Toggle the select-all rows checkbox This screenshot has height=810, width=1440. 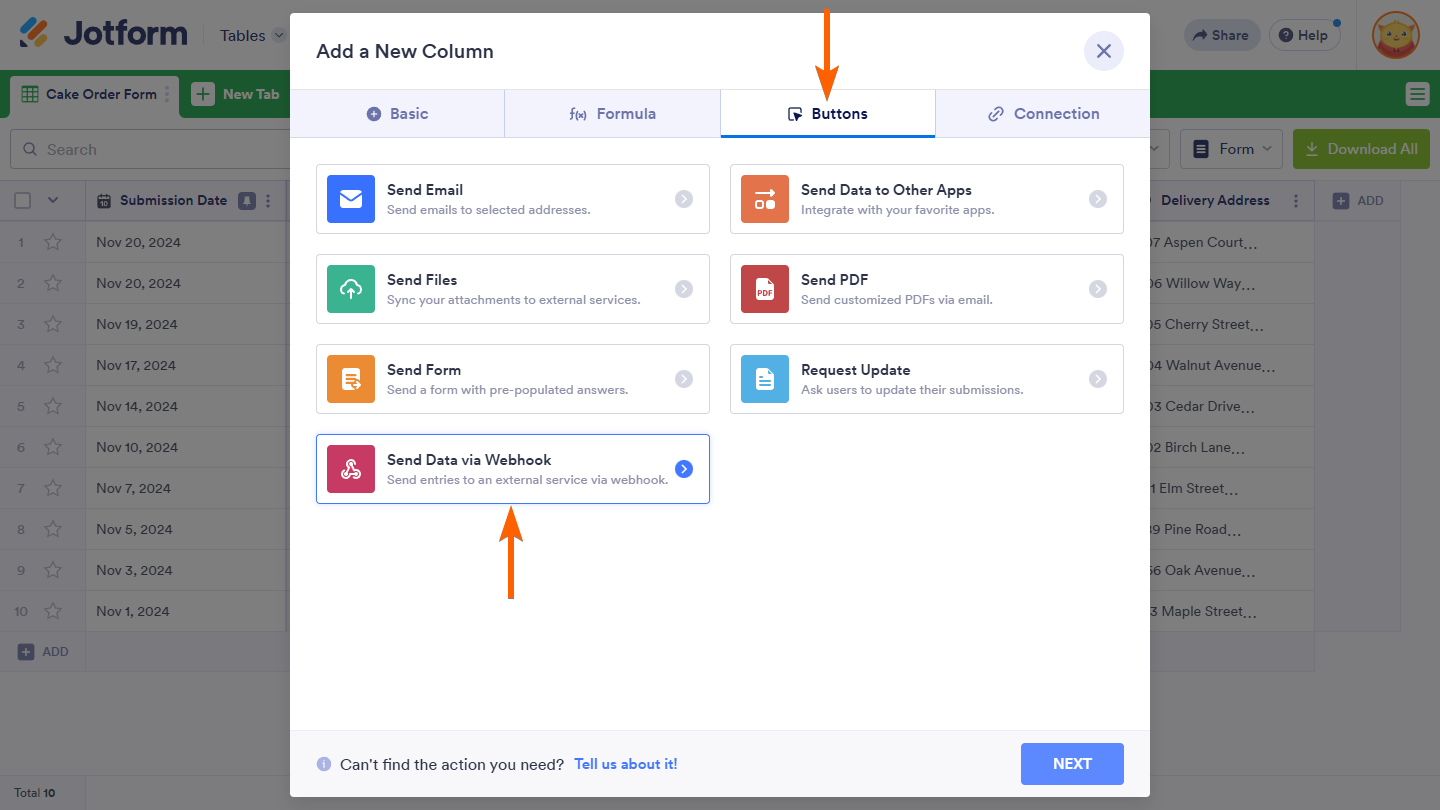click(x=23, y=201)
